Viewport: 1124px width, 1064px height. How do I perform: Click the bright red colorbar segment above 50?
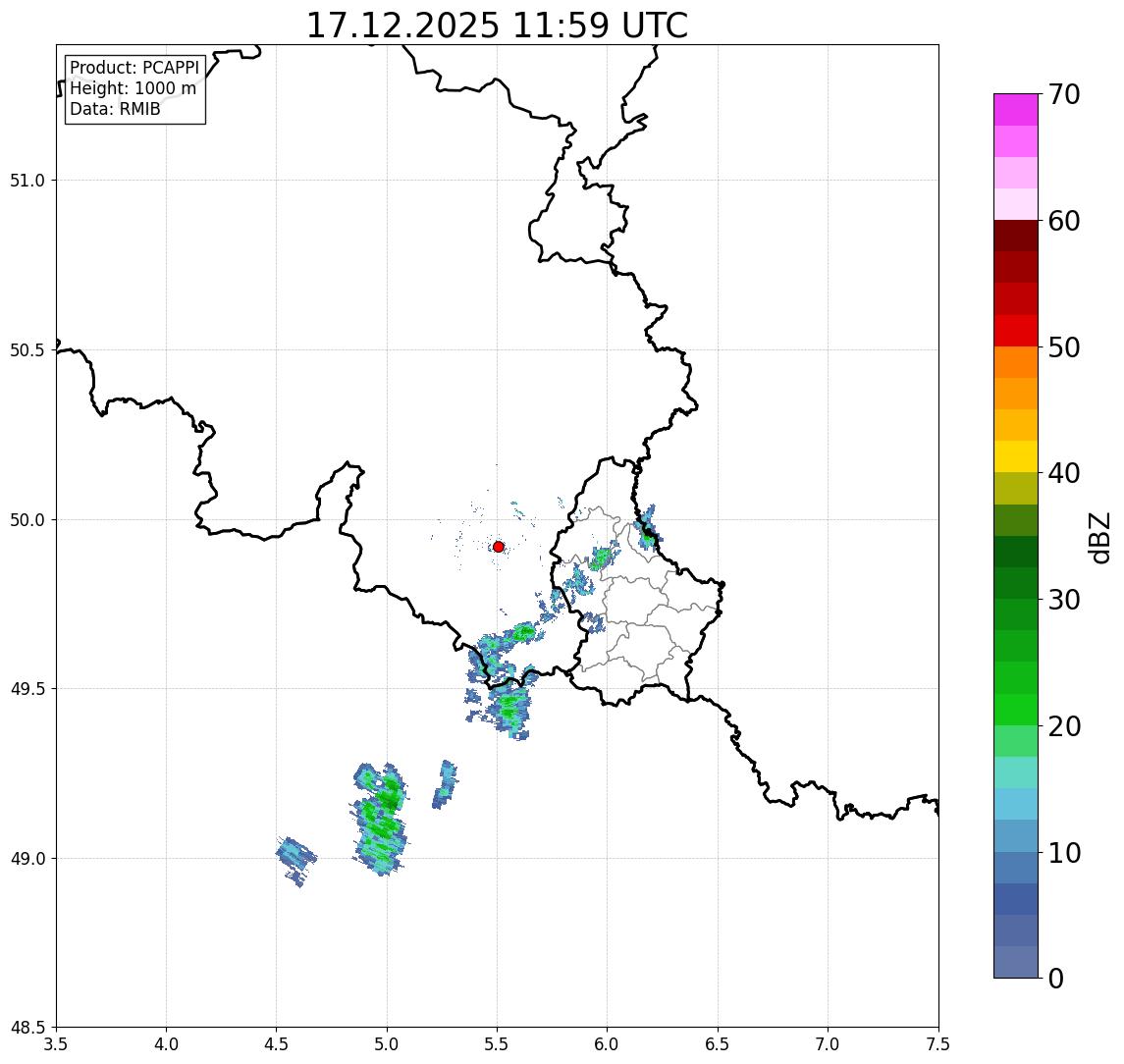tap(1016, 331)
